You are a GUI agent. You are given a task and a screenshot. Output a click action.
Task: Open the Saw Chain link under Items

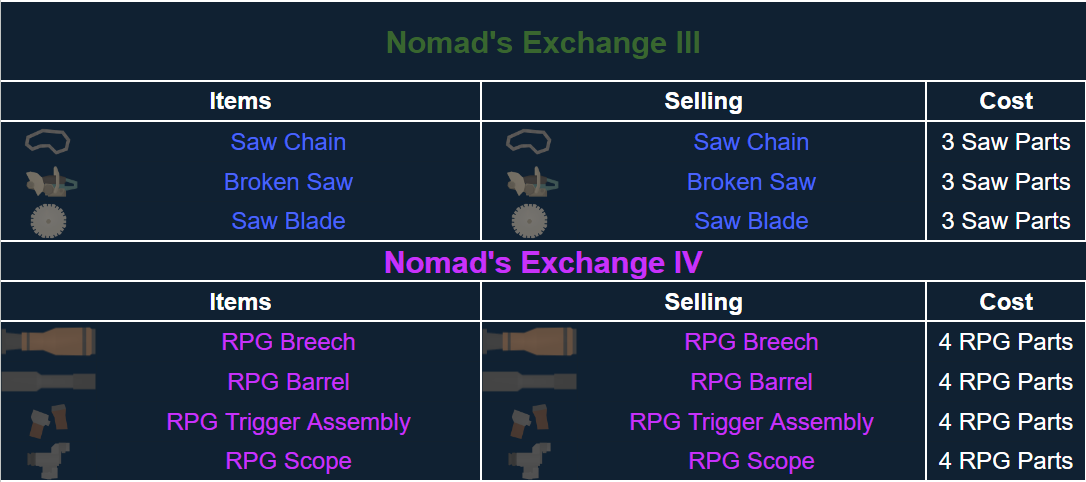pyautogui.click(x=288, y=142)
